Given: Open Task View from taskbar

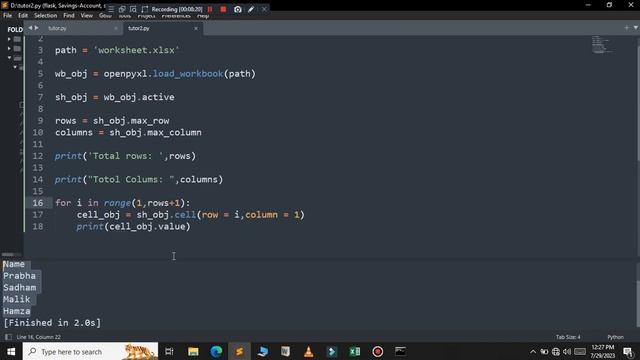Looking at the screenshot, I should tap(169, 351).
